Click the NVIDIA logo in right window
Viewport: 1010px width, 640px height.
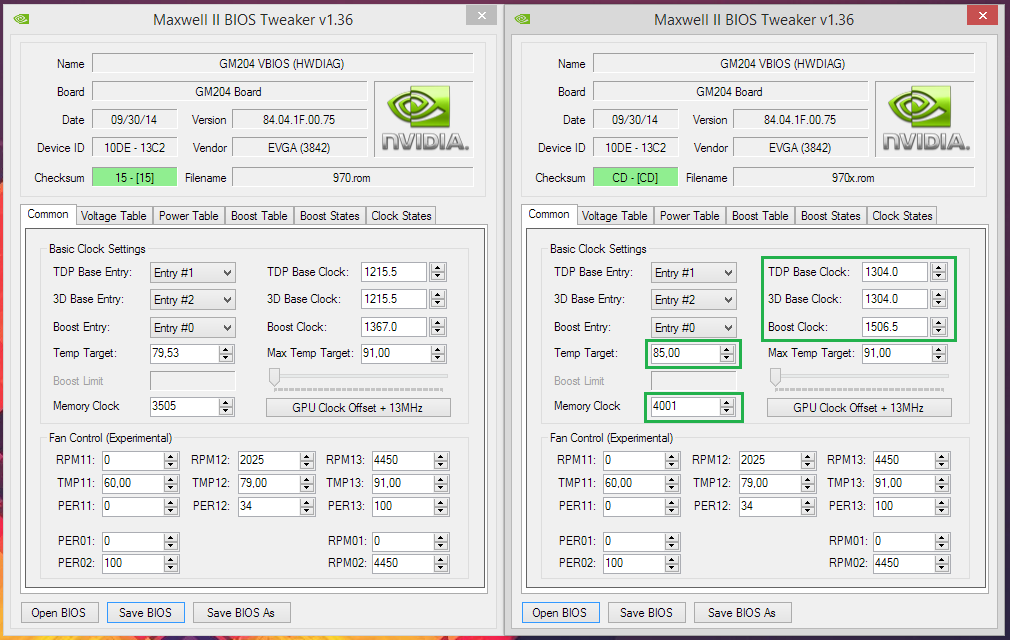(x=925, y=119)
